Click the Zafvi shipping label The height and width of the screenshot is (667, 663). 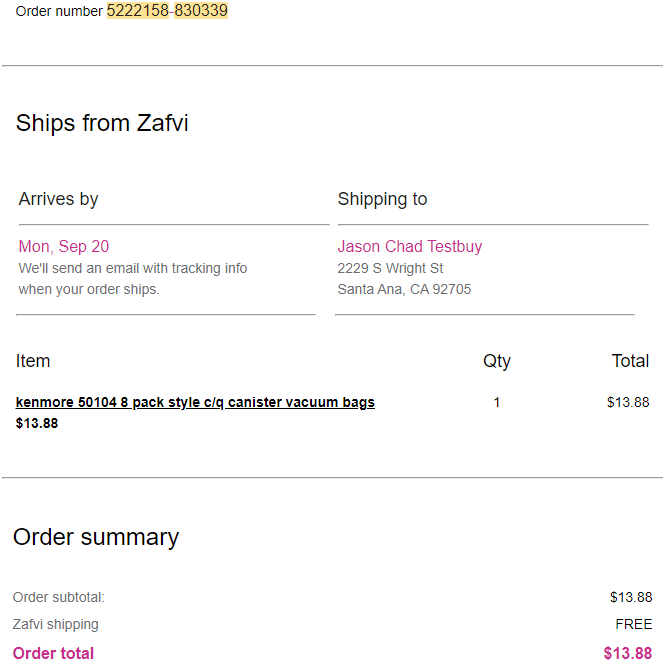[x=56, y=624]
